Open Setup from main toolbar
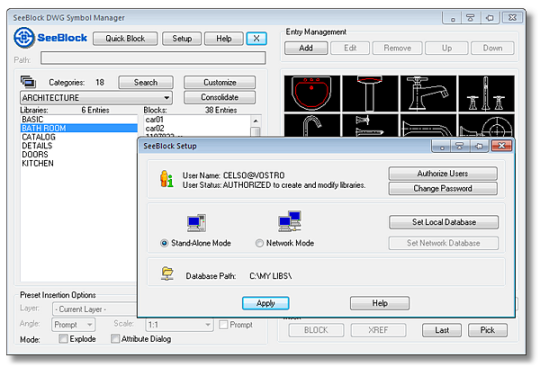This screenshot has height=367, width=540. (182, 39)
